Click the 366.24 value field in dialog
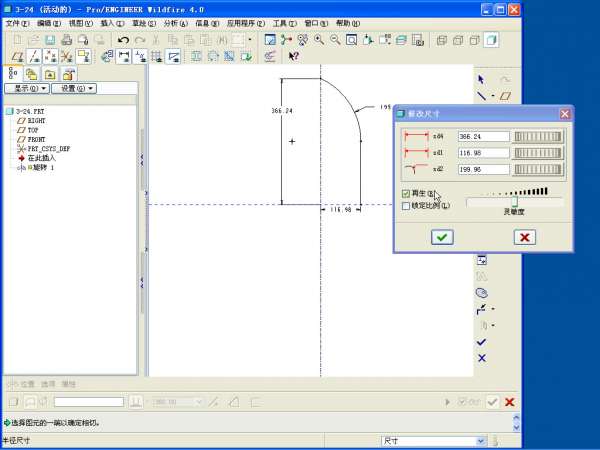The image size is (600, 450). 484,137
